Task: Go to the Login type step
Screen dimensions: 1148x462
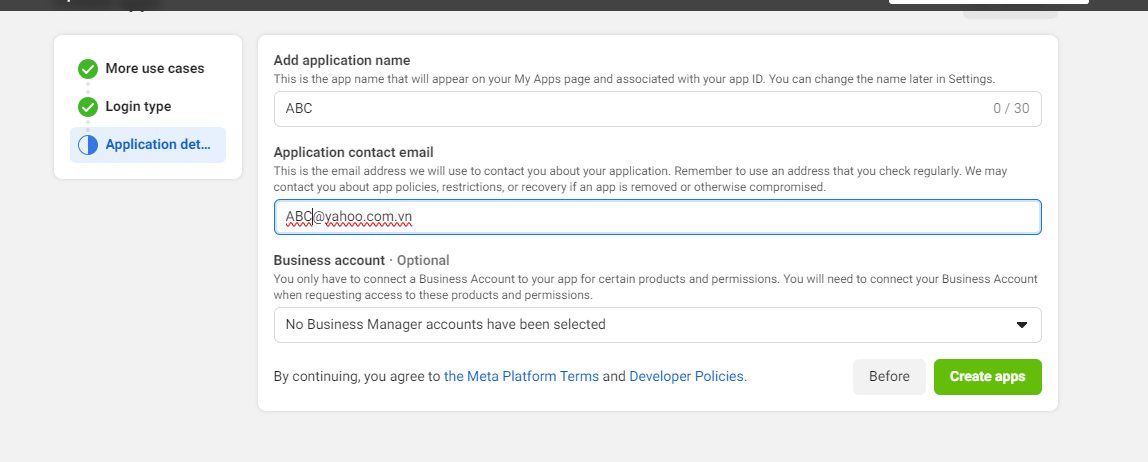Action: pyautogui.click(x=138, y=107)
